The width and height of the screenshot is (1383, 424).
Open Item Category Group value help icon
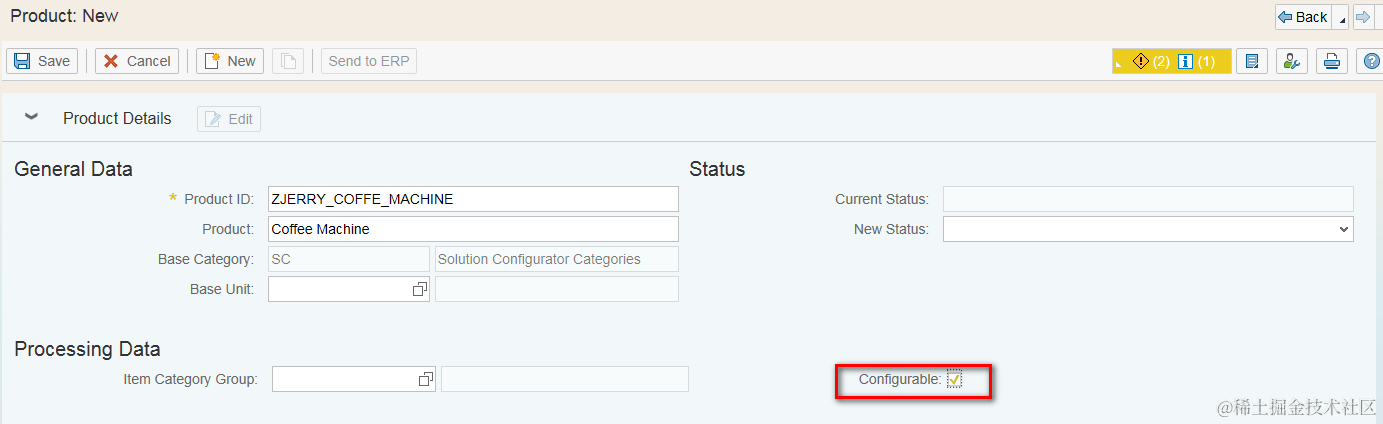(x=426, y=379)
